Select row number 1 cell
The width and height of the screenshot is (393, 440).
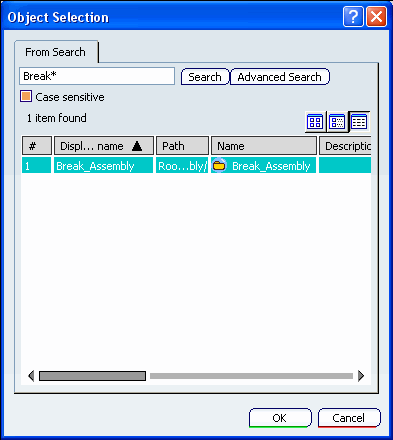point(37,165)
